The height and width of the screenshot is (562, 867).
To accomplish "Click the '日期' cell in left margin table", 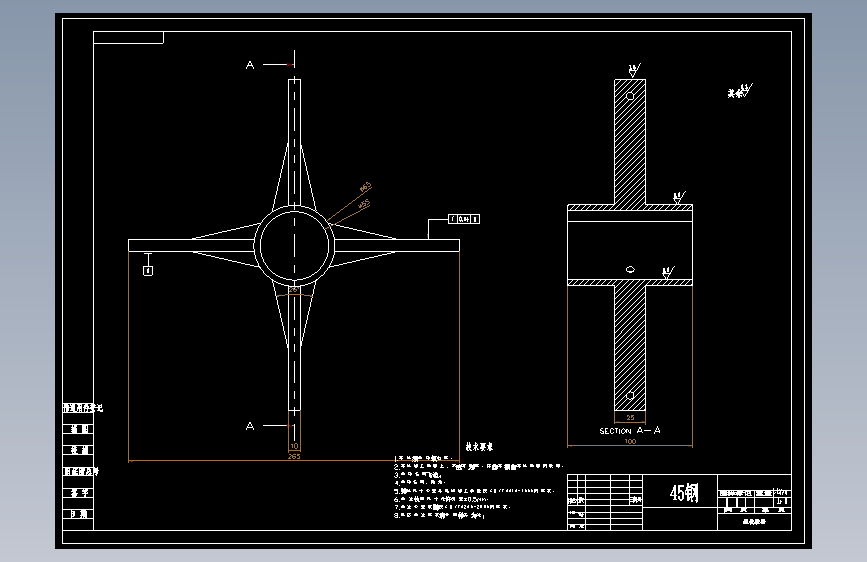I will (78, 514).
